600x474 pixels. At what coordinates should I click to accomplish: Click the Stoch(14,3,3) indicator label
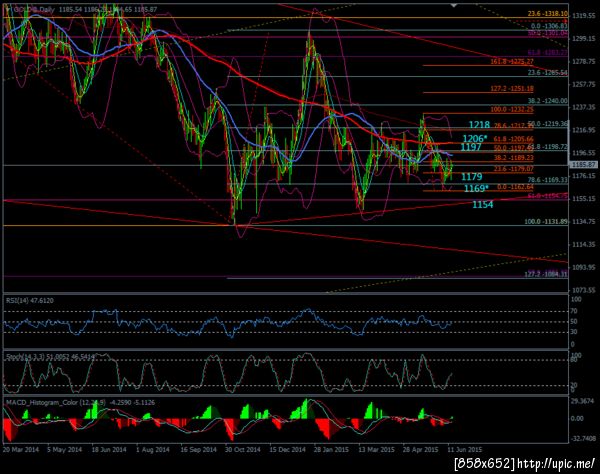pos(51,357)
